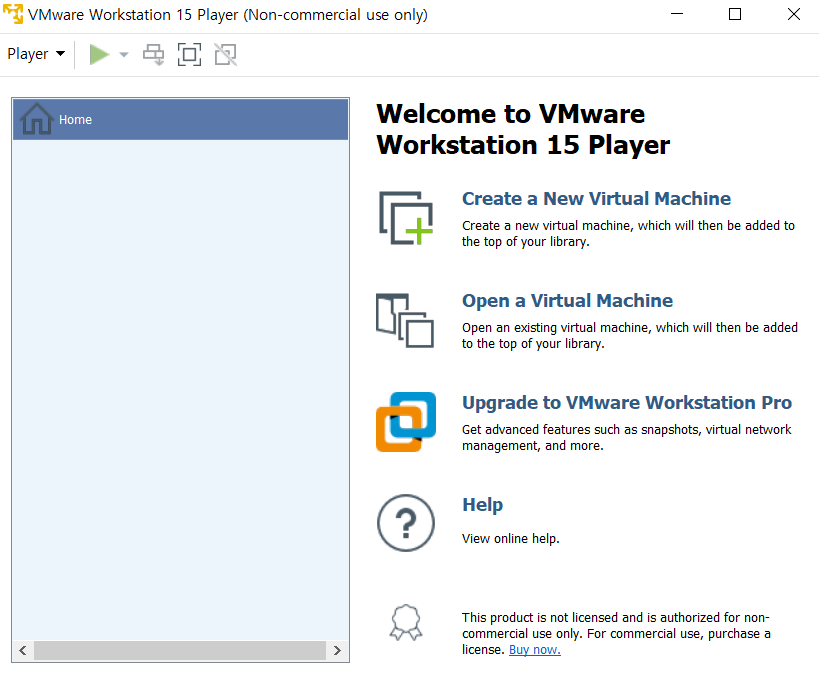Screen dimensions: 819x680
Task: Click the library horizontal scrollbar thumb
Action: [180, 650]
